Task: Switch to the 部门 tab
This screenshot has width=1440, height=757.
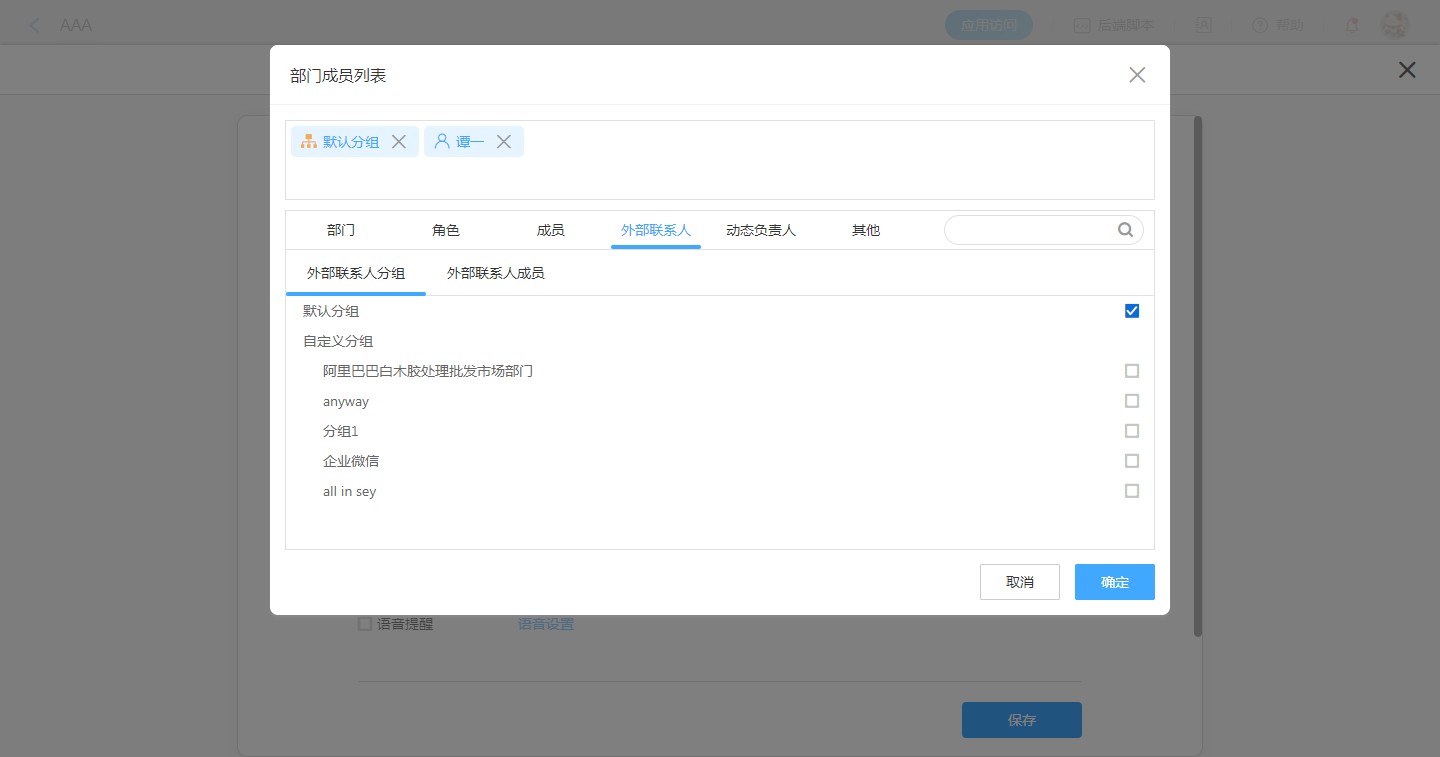Action: 341,230
